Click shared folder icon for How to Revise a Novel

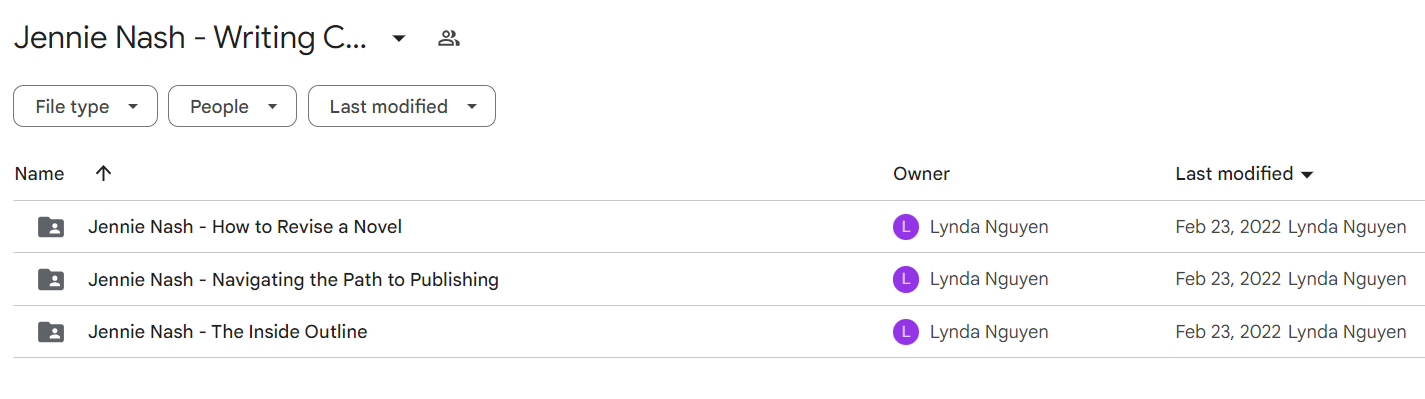pos(51,227)
